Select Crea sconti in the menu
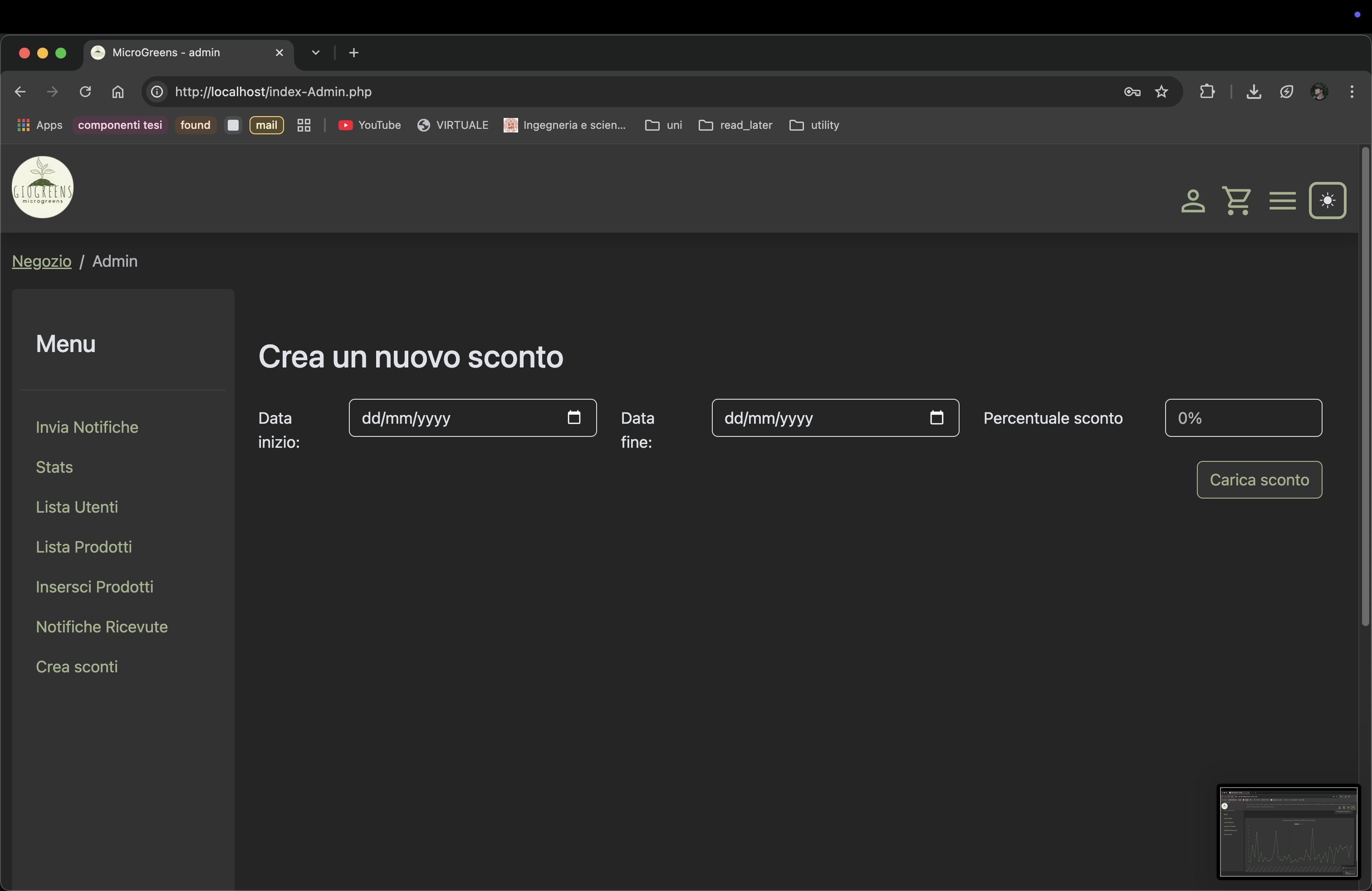The image size is (1372, 891). 77,666
